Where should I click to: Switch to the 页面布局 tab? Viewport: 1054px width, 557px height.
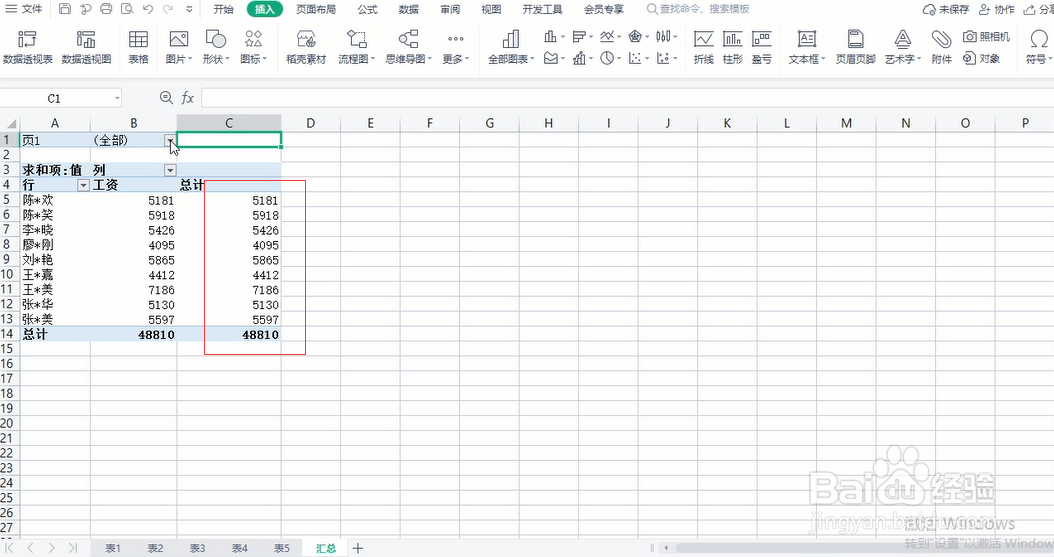[316, 9]
